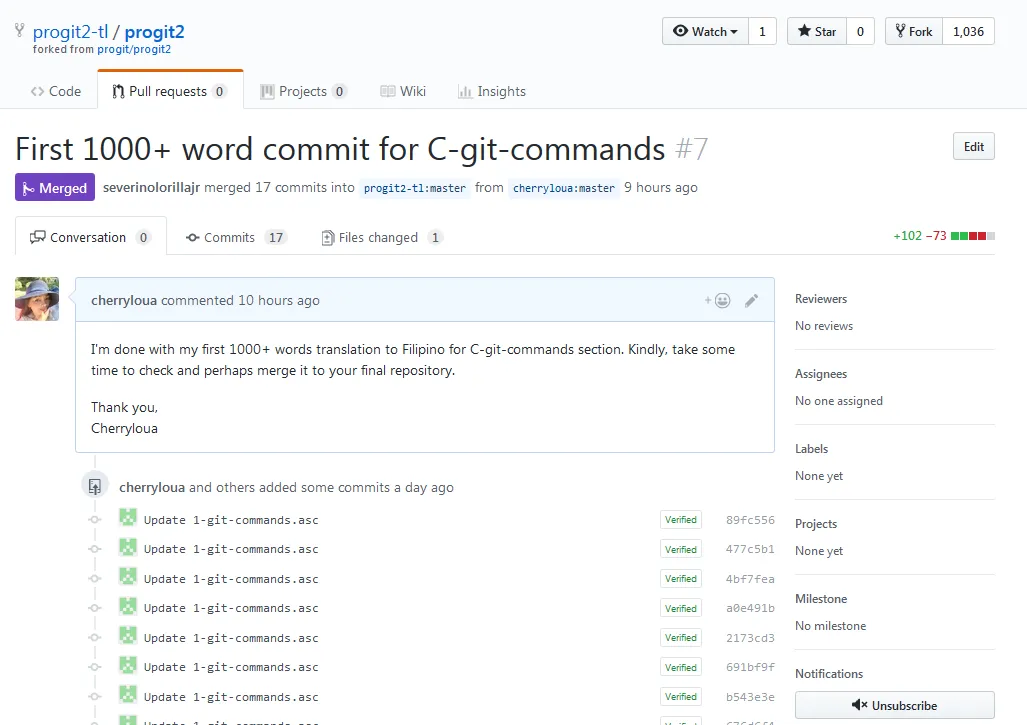Open the progit2-tl owner link
Screen dimensions: 1027x725
point(70,31)
